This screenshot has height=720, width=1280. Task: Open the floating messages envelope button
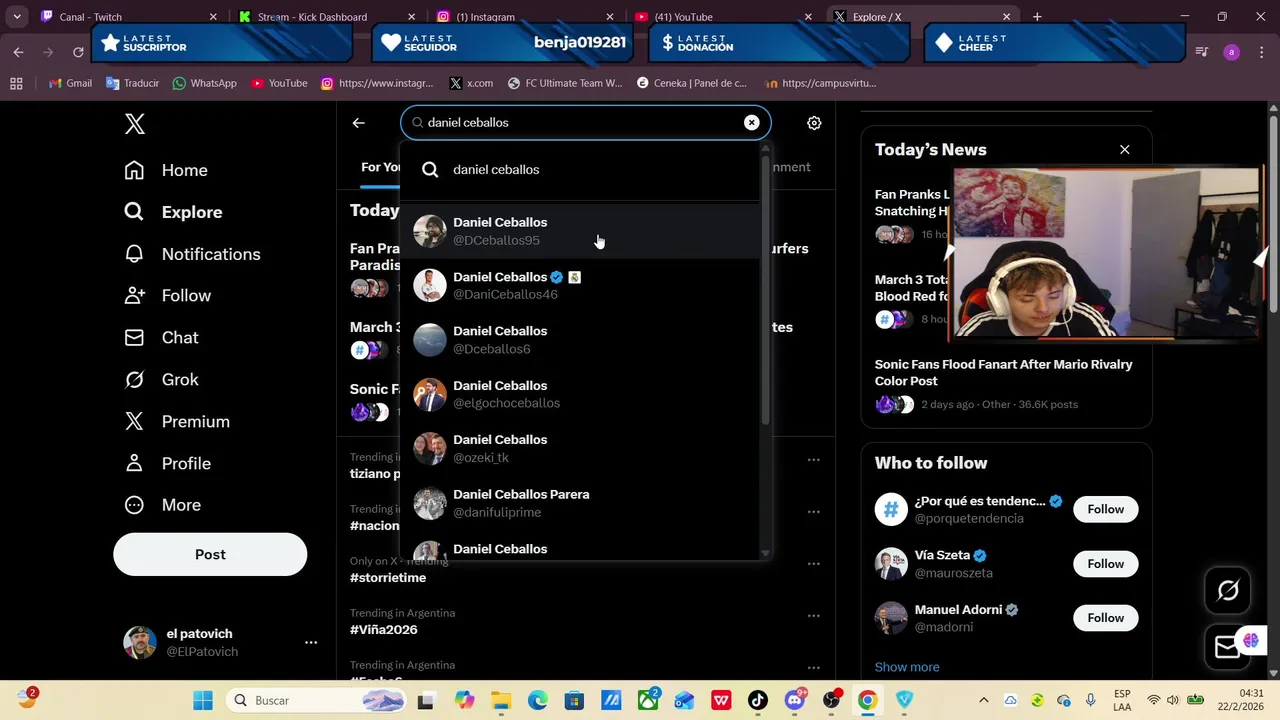tap(1227, 648)
